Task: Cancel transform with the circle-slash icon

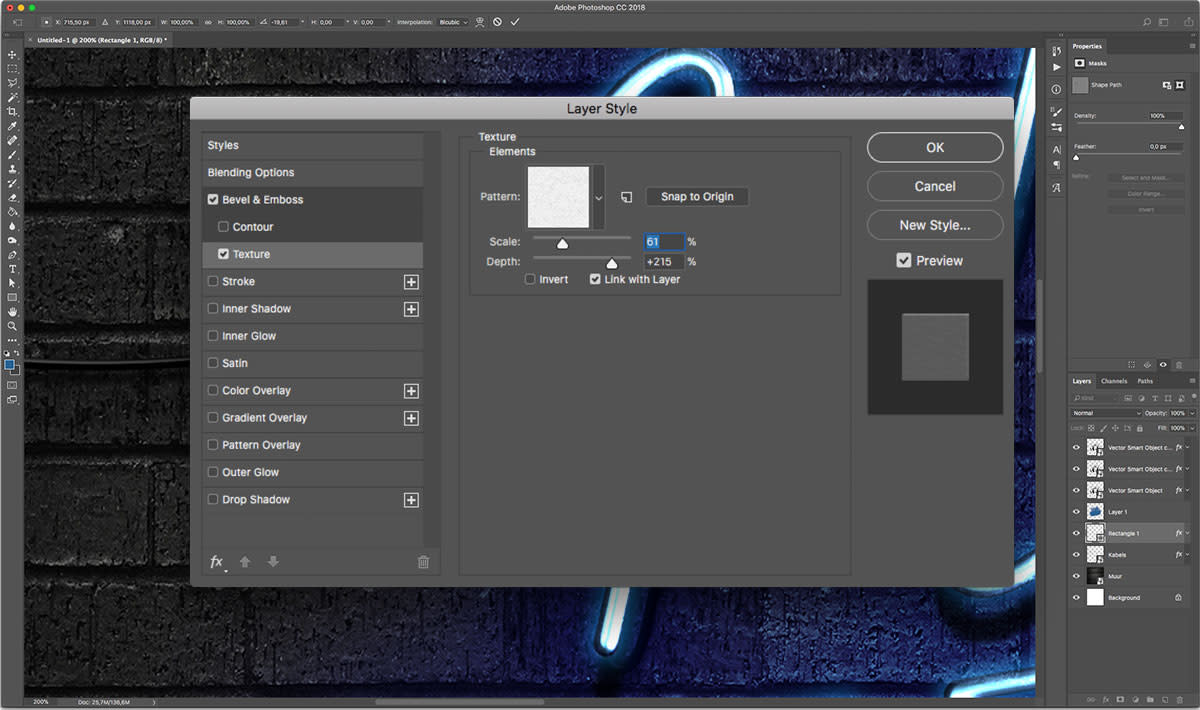Action: click(x=497, y=21)
